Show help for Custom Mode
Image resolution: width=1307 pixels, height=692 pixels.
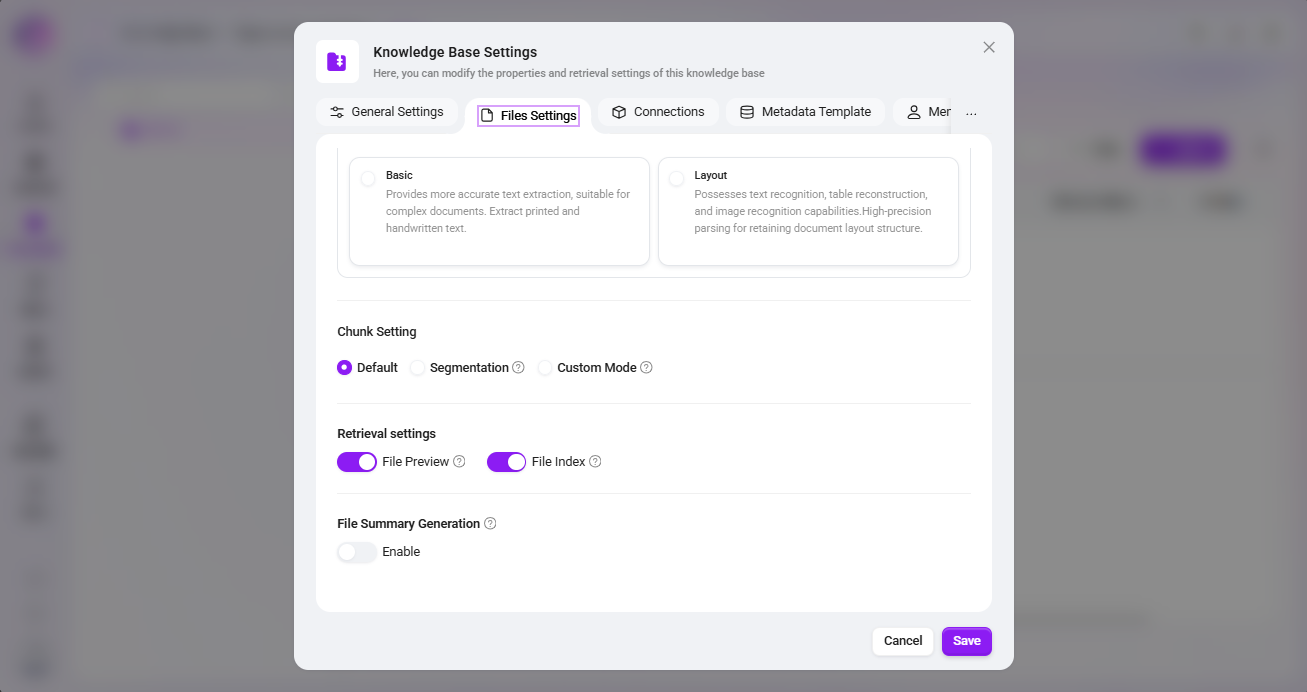(646, 368)
